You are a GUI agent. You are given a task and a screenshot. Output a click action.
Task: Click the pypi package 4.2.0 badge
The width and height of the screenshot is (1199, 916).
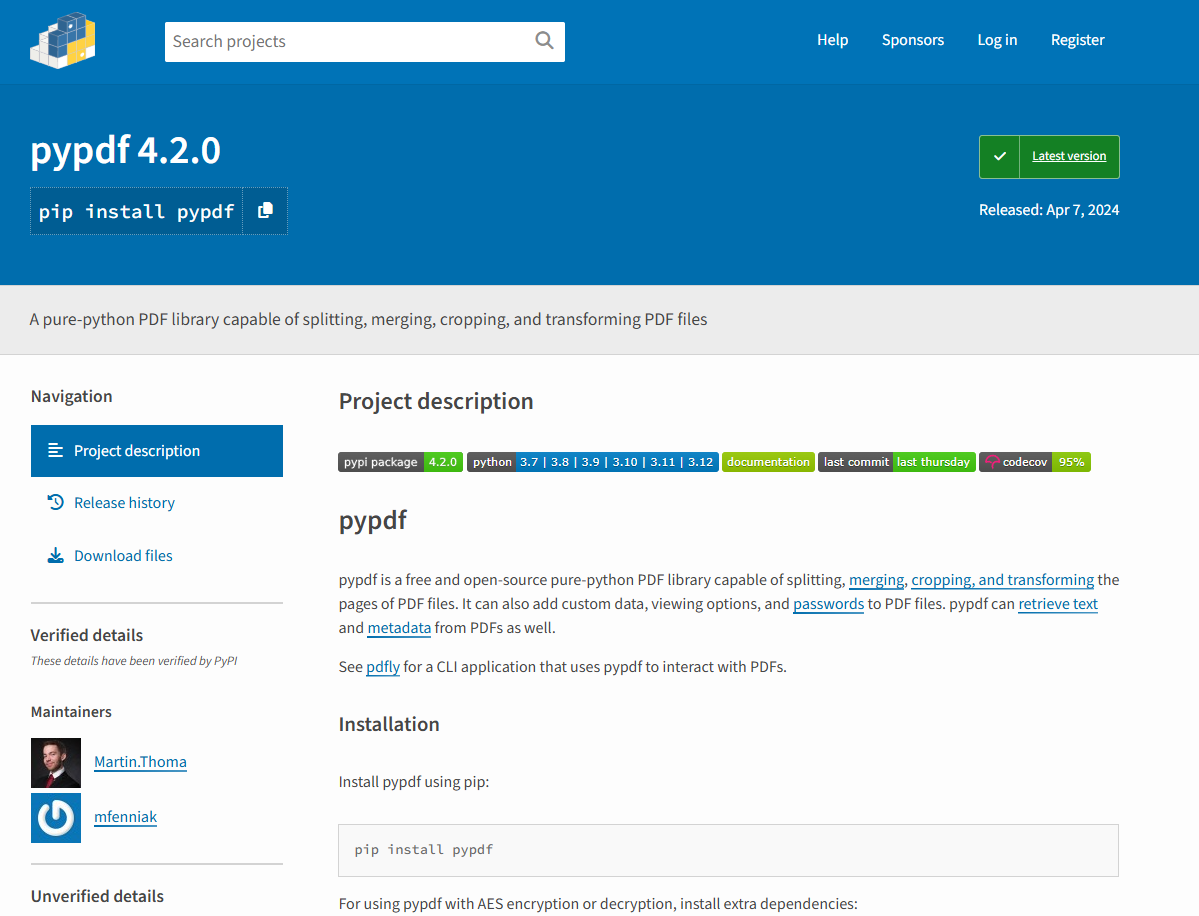(x=401, y=462)
